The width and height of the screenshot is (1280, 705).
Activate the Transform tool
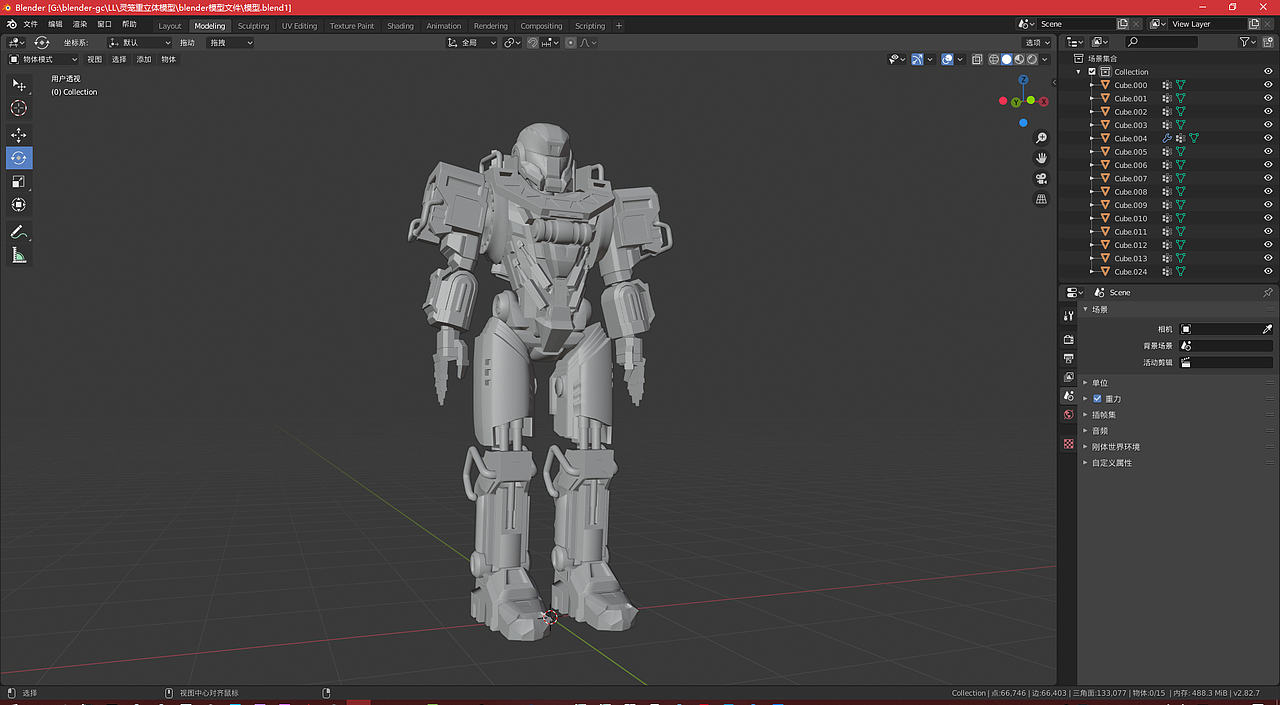[19, 204]
